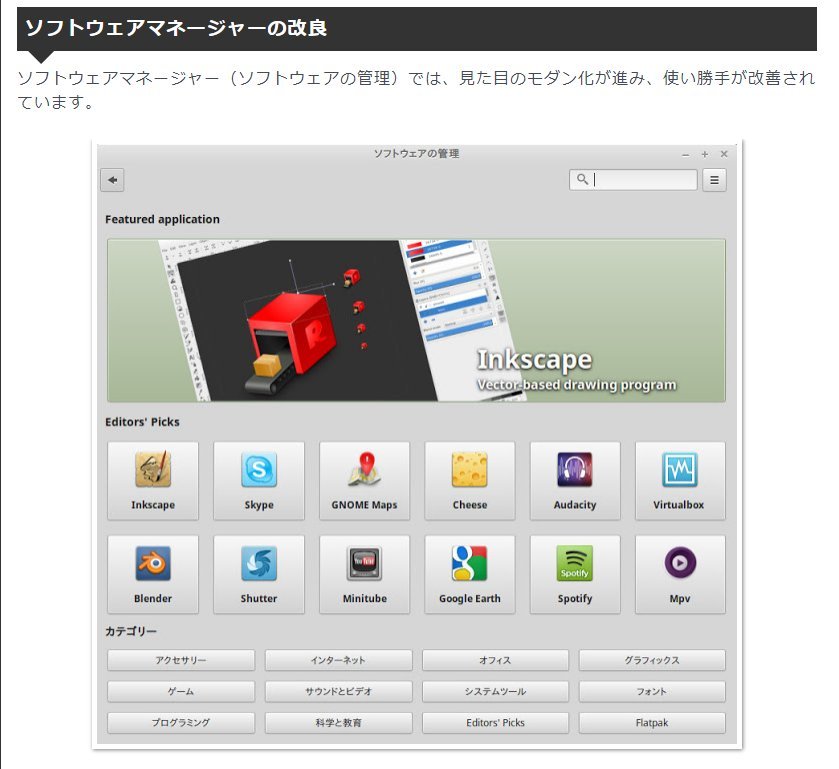Select the Flatpak category button
This screenshot has width=839, height=769.
click(651, 723)
